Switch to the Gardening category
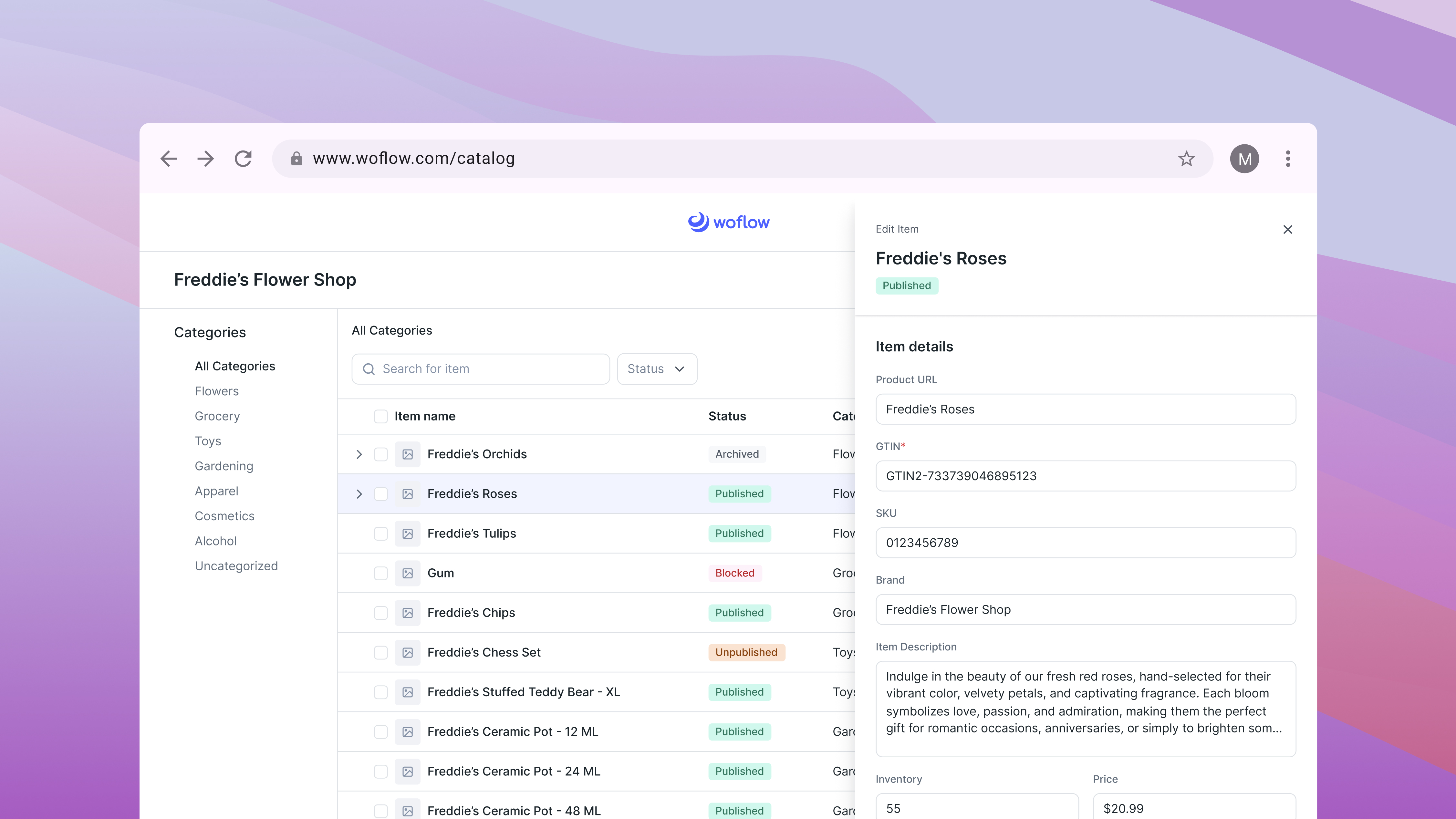The image size is (1456, 819). (224, 466)
